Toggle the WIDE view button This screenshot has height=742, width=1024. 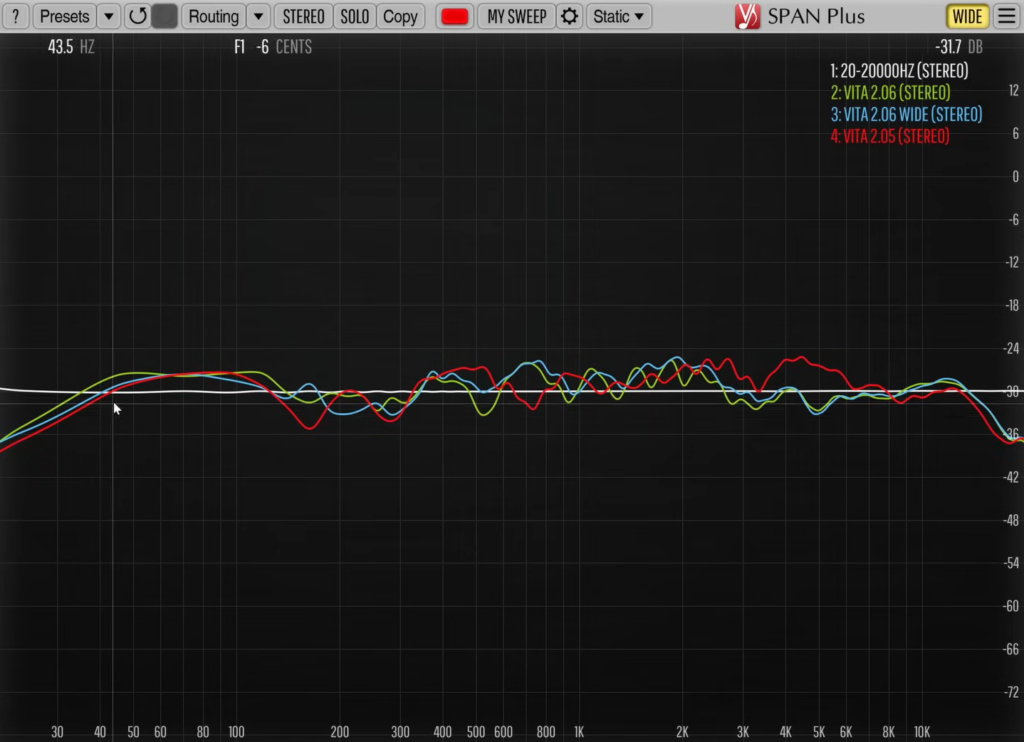(x=967, y=16)
